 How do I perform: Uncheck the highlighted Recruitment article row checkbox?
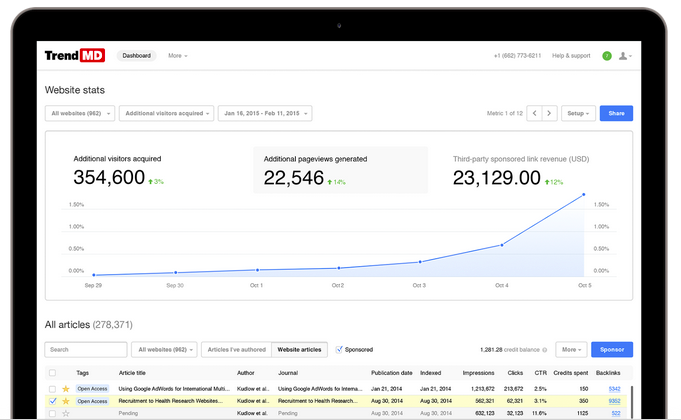pos(52,400)
